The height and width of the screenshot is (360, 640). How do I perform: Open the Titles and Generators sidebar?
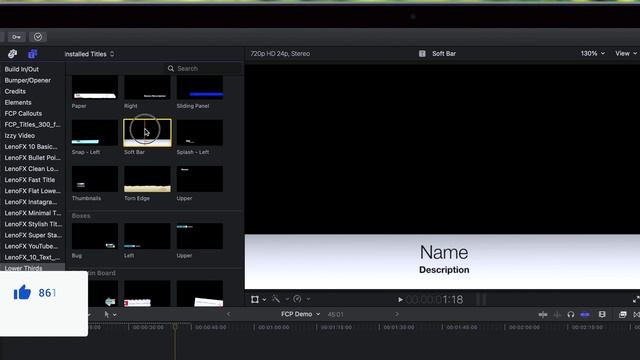32,54
